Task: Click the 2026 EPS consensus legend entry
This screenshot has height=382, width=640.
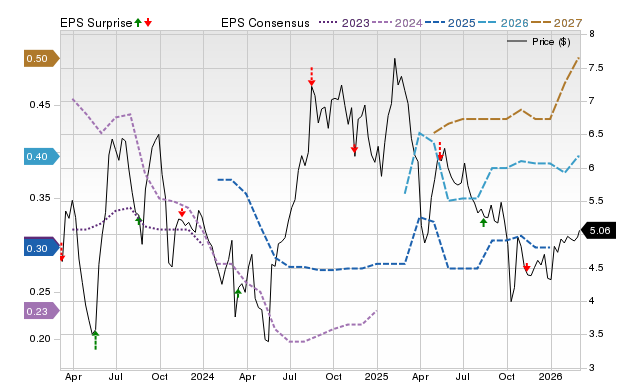Action: [x=503, y=23]
